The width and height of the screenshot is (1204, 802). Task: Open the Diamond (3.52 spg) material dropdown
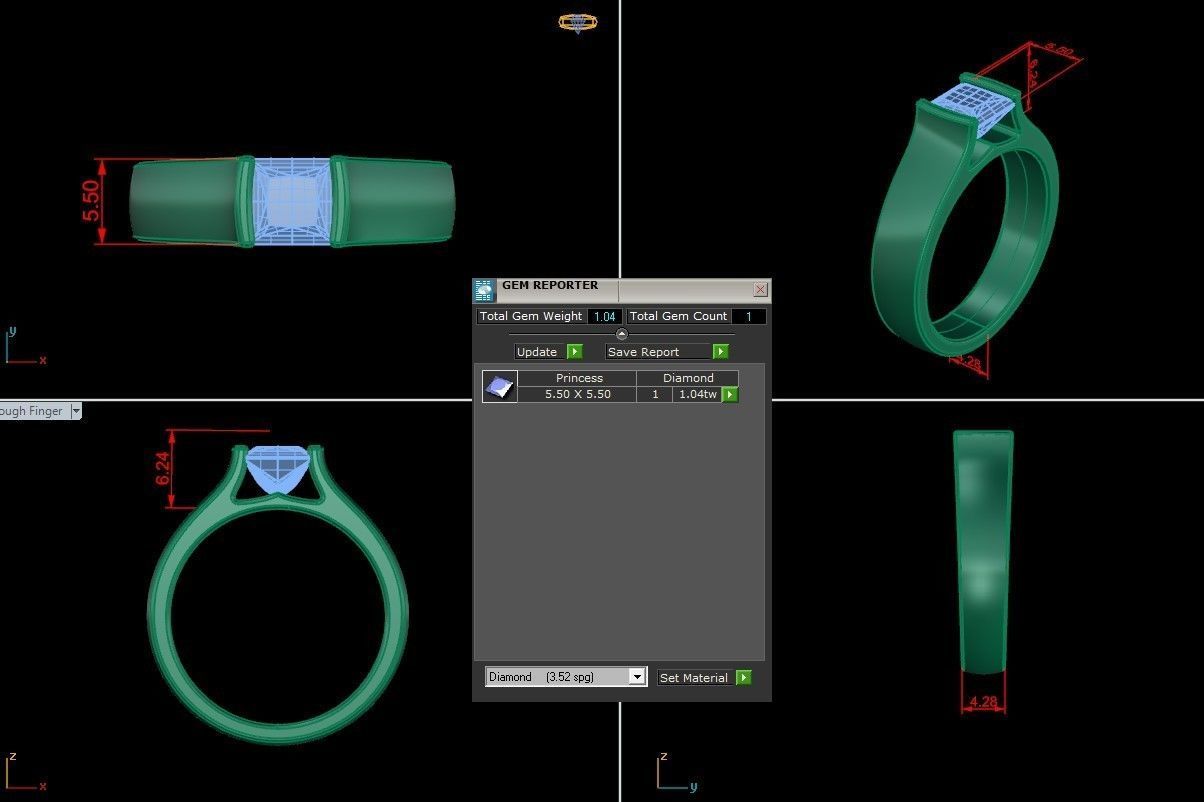coord(637,677)
